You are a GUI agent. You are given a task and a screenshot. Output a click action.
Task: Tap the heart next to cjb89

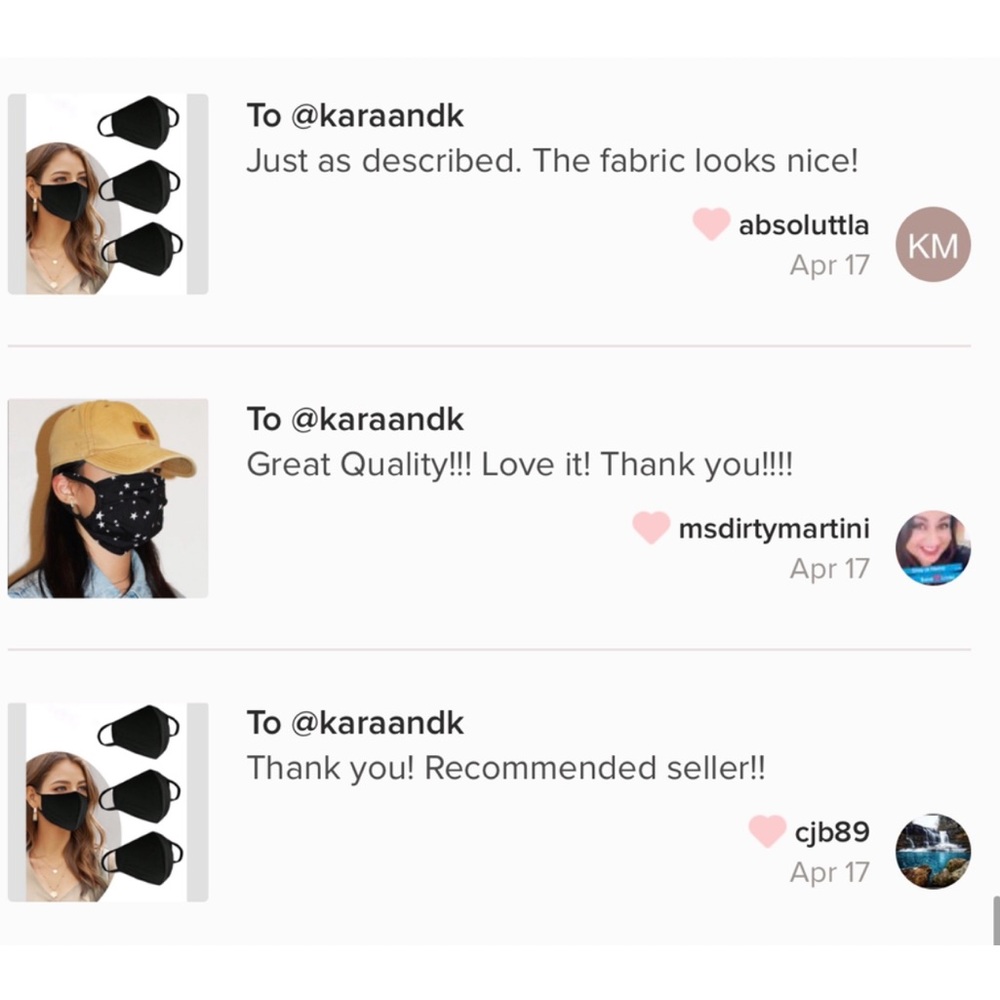pos(767,831)
